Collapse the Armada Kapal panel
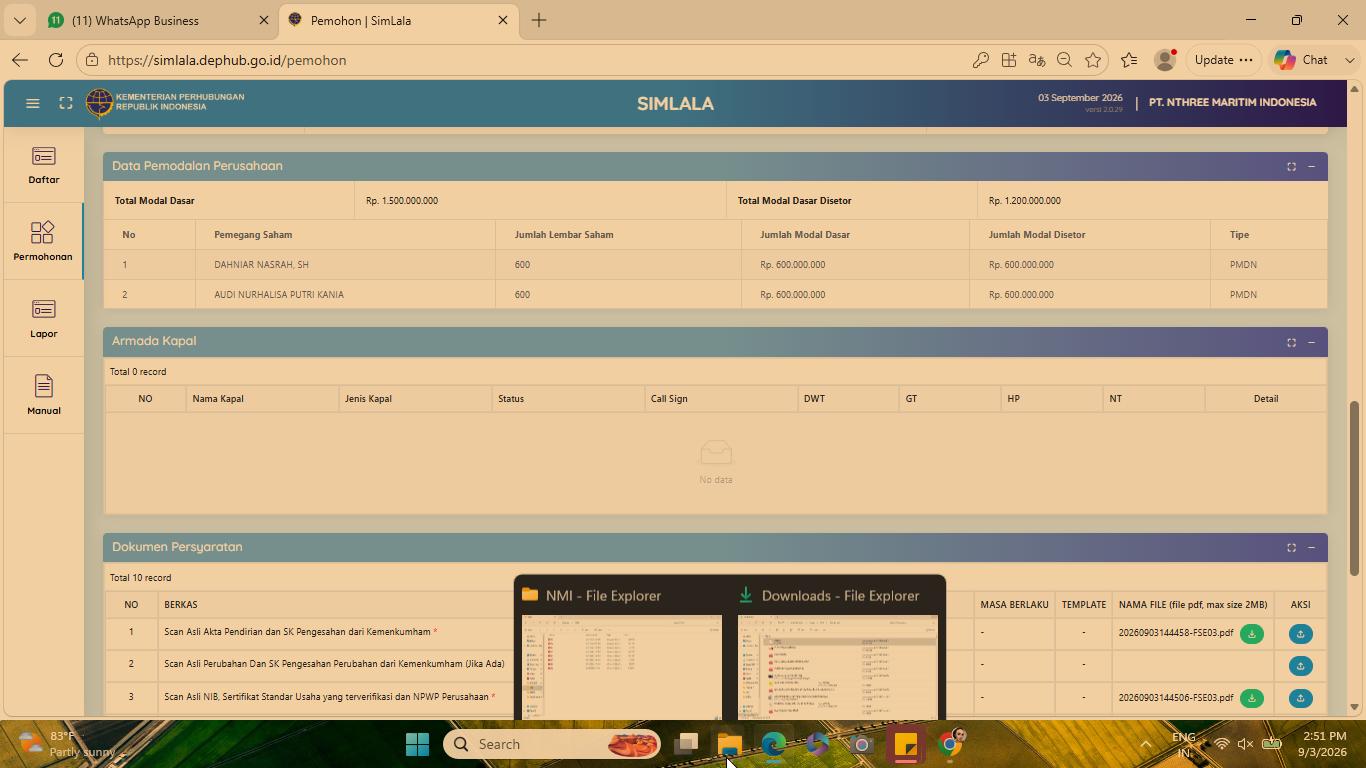 click(x=1311, y=342)
